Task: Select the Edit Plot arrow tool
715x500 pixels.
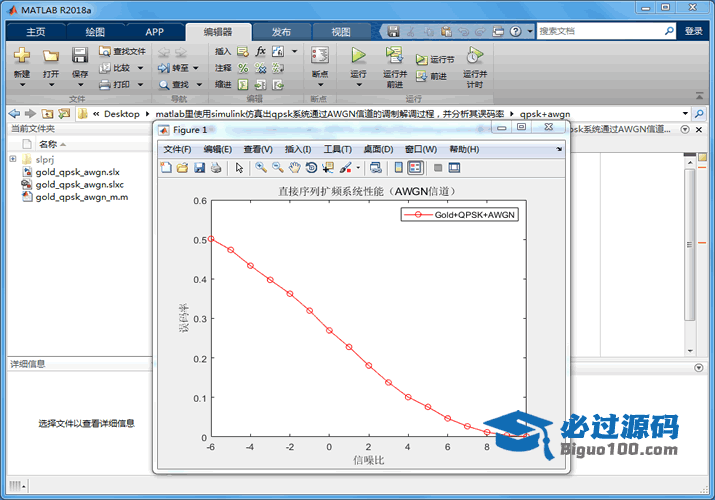Action: (239, 168)
